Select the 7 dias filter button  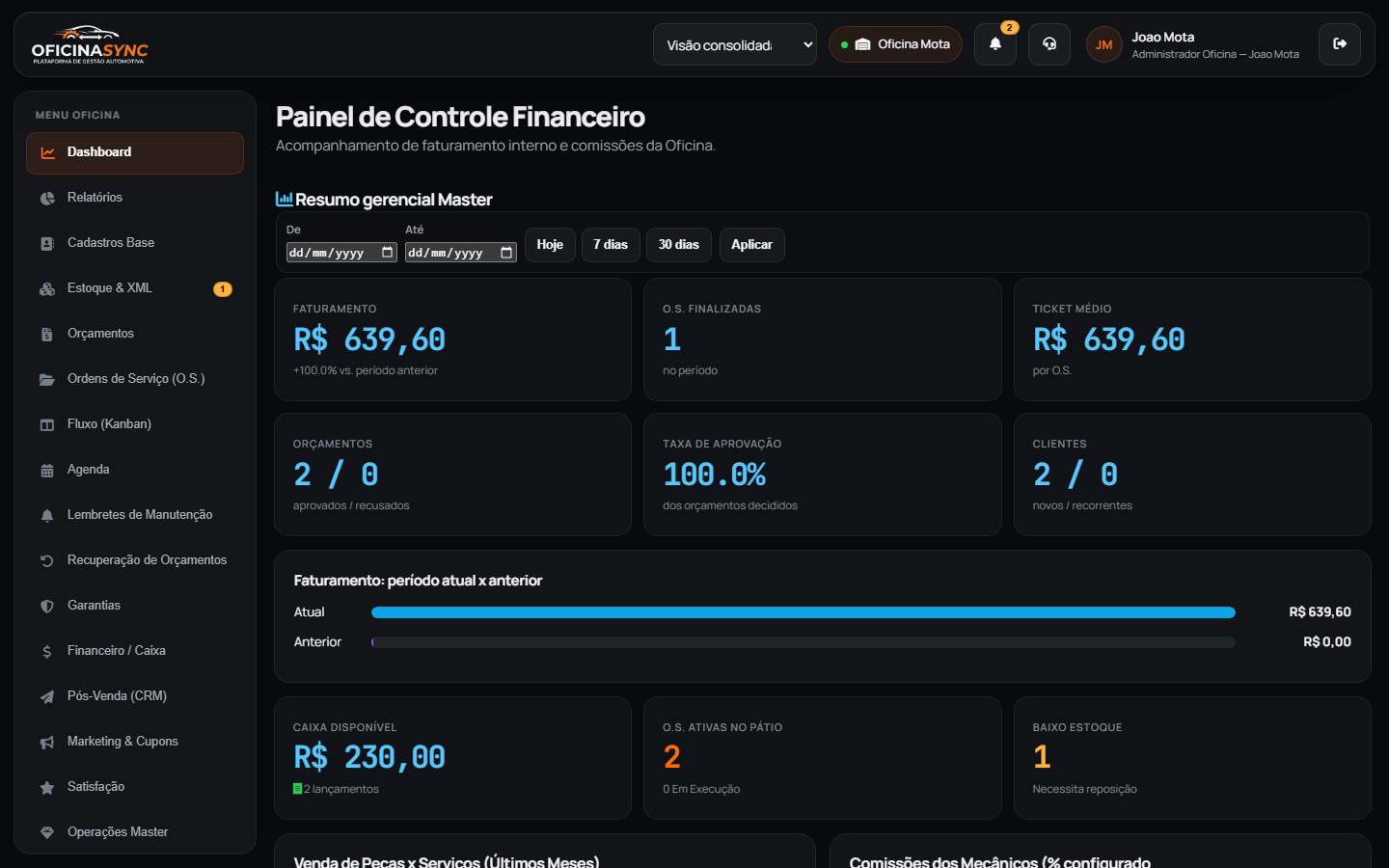(611, 245)
